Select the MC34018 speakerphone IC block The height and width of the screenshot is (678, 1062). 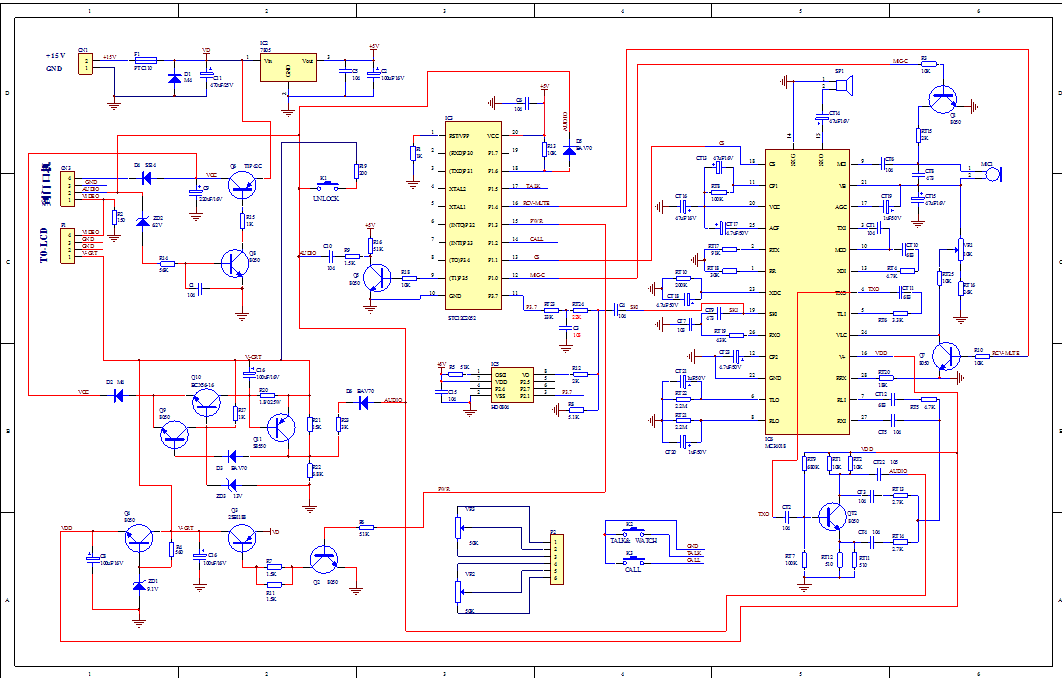click(x=807, y=292)
